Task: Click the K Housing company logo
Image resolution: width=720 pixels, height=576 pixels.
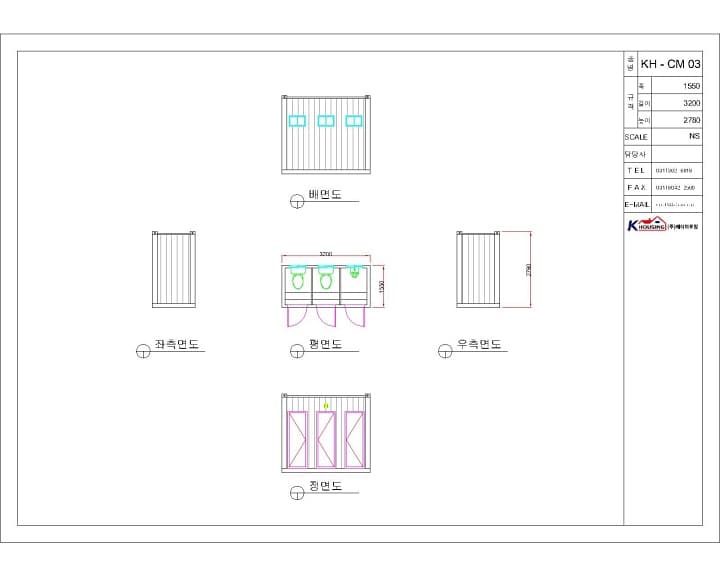Action: click(663, 225)
